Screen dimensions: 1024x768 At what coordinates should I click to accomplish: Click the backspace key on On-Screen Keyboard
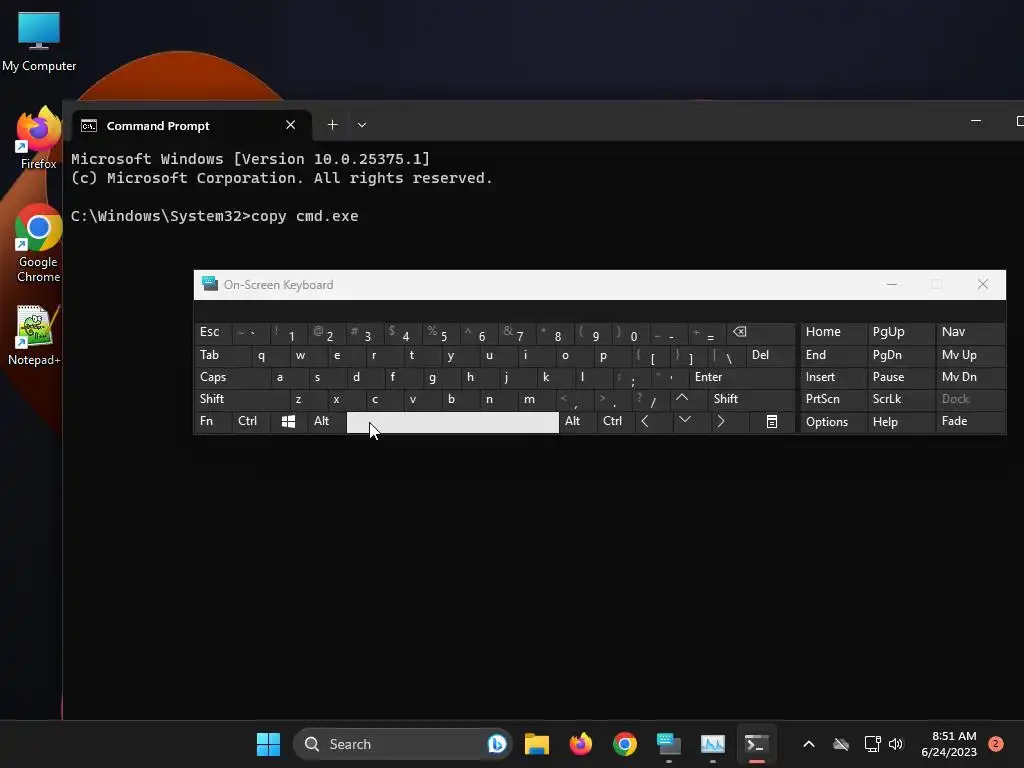click(x=760, y=332)
